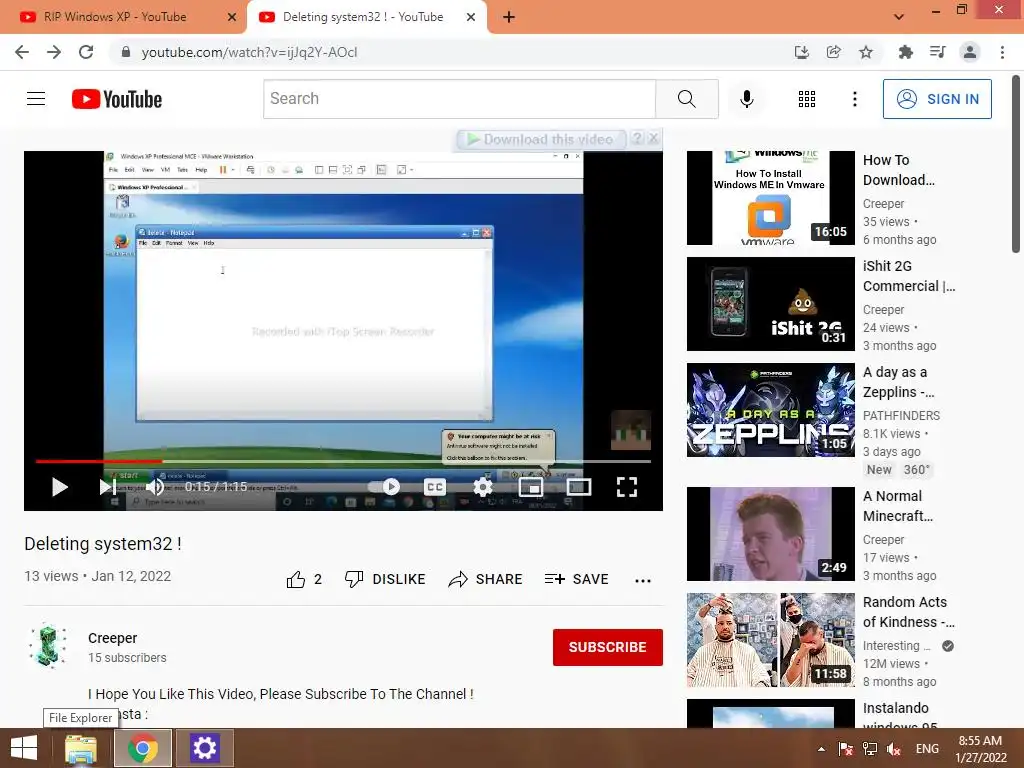Image resolution: width=1024 pixels, height=768 pixels.
Task: Click the red SUBSCRIBE button
Action: [x=607, y=647]
